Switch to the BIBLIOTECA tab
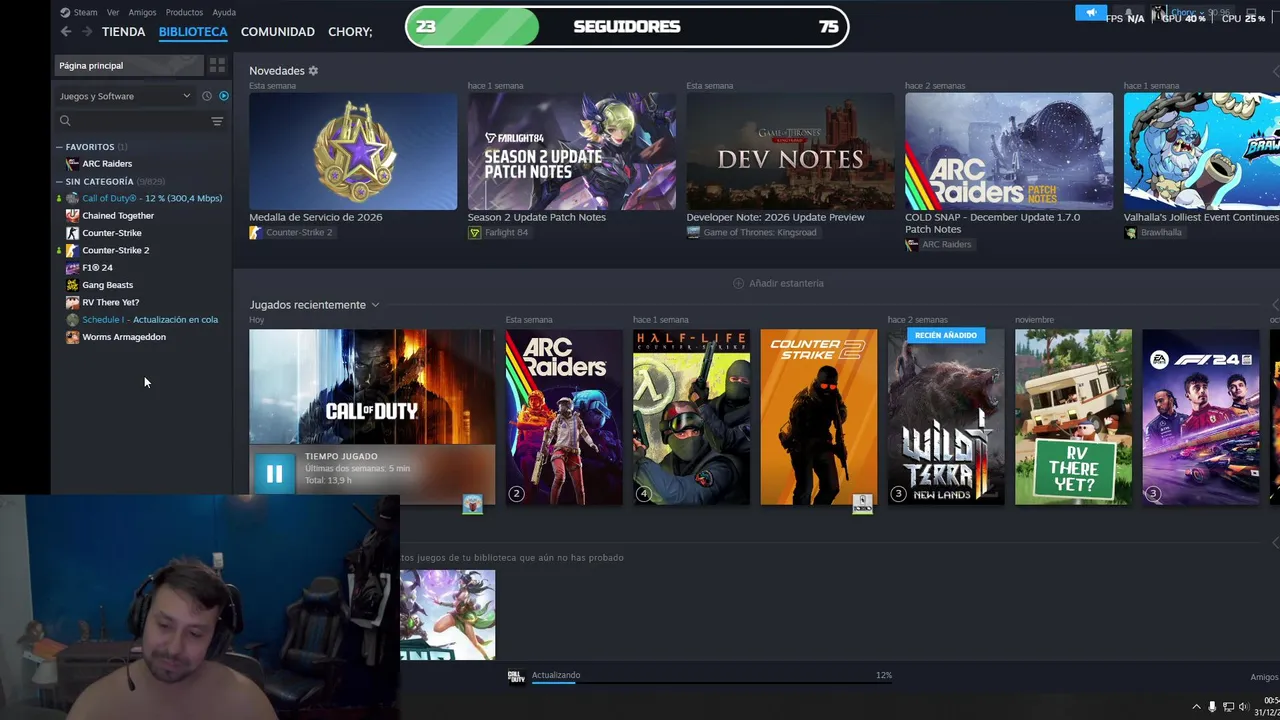 (193, 32)
